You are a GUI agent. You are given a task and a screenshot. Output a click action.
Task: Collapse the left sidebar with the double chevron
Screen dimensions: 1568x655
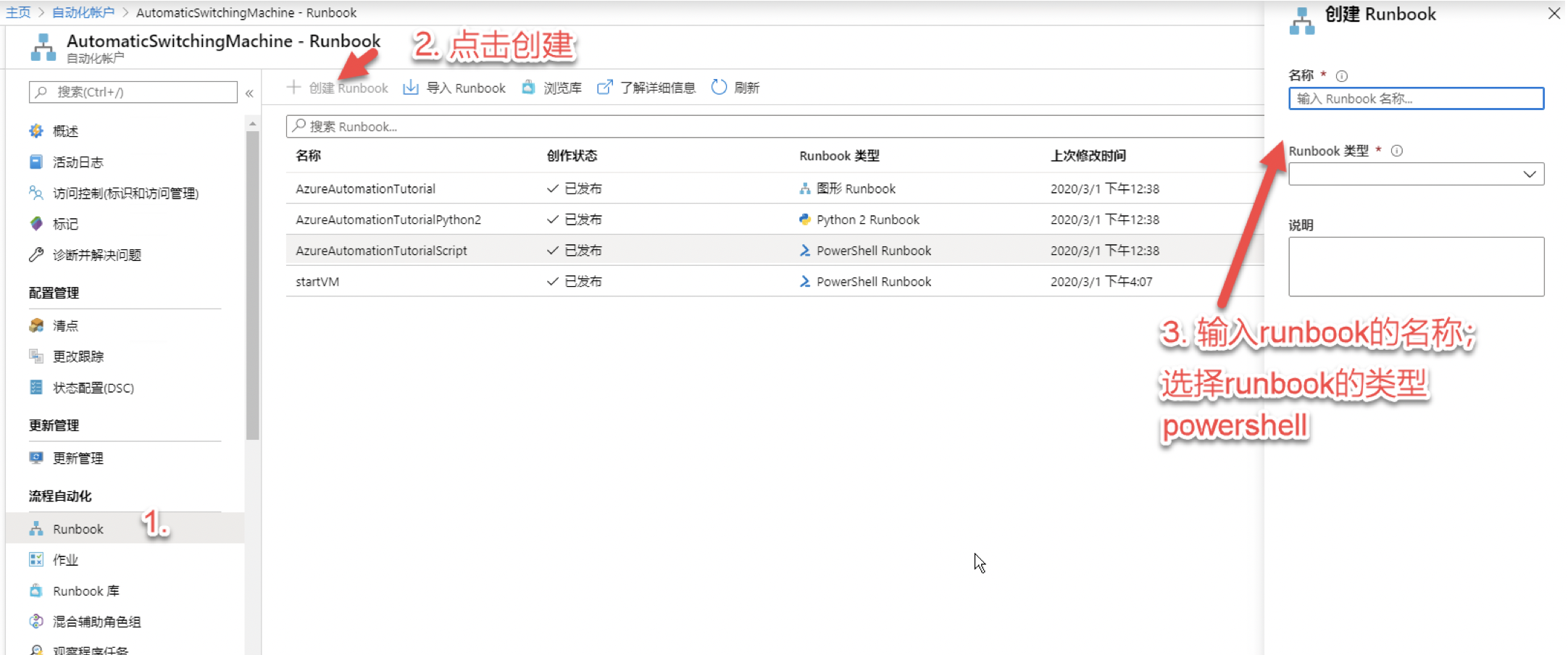249,93
